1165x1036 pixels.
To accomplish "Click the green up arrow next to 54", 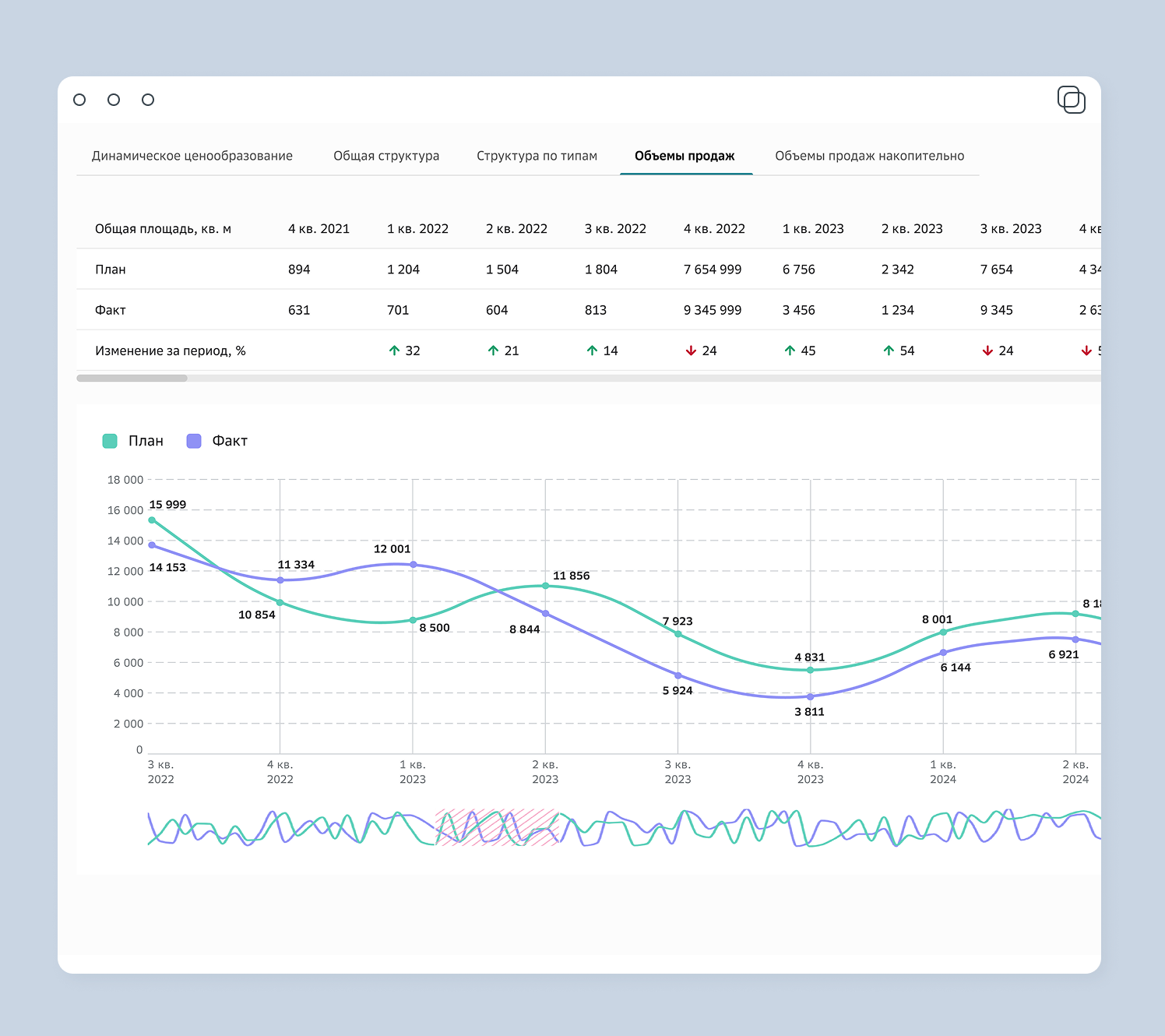I will click(x=889, y=351).
